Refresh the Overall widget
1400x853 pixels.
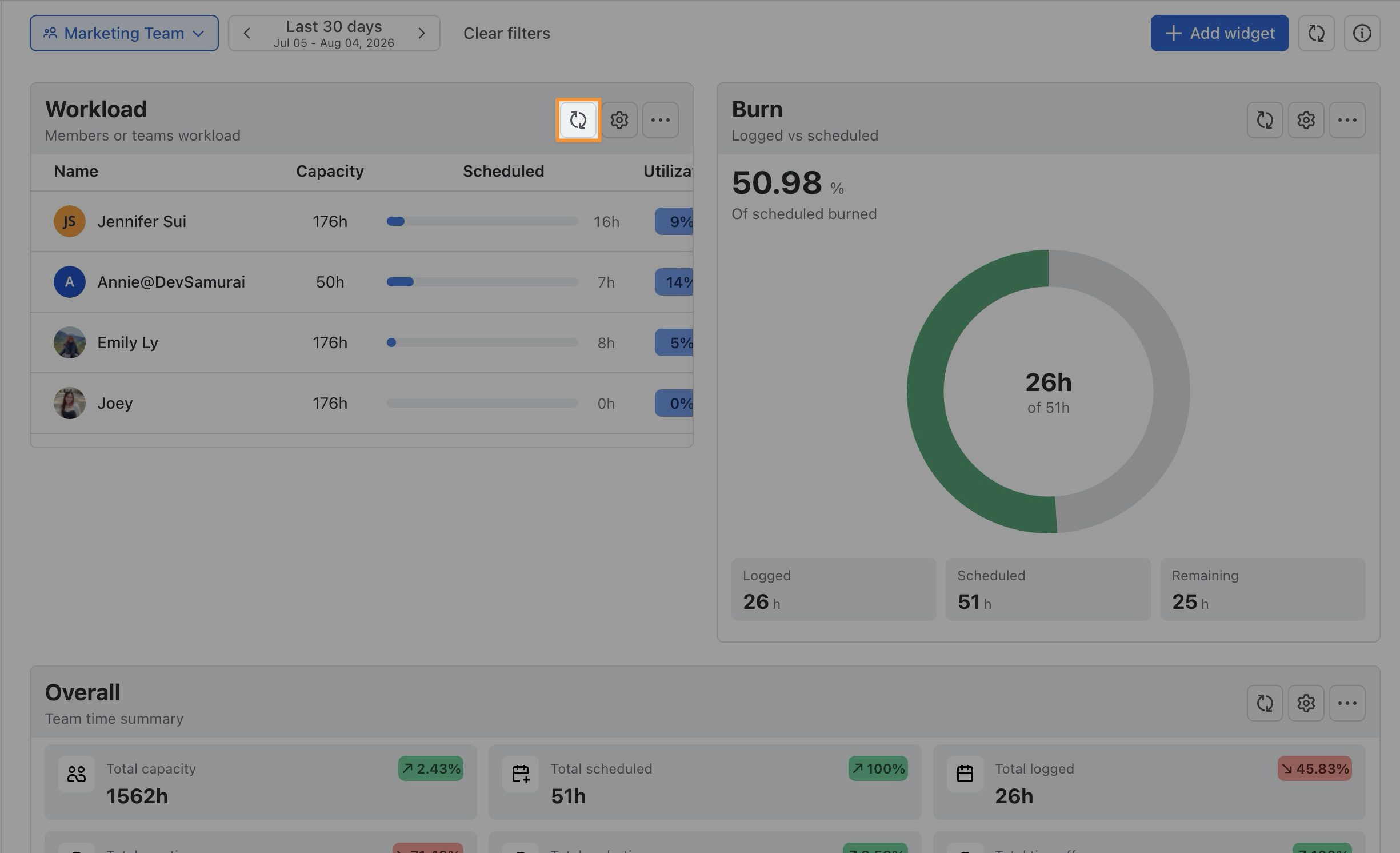tap(1265, 703)
